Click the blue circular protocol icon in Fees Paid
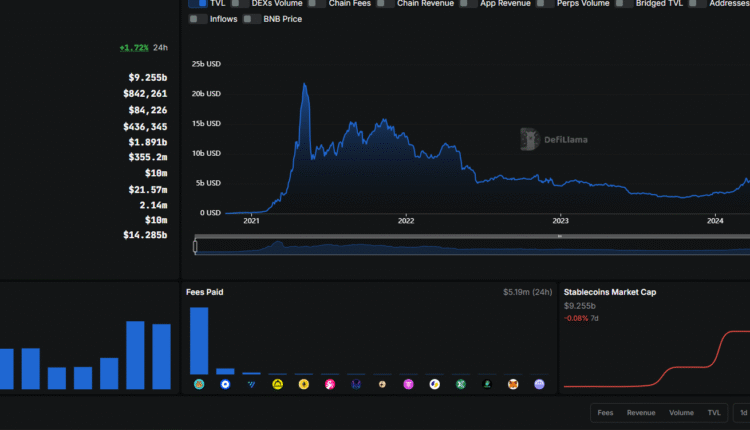This screenshot has width=750, height=430. (x=225, y=384)
